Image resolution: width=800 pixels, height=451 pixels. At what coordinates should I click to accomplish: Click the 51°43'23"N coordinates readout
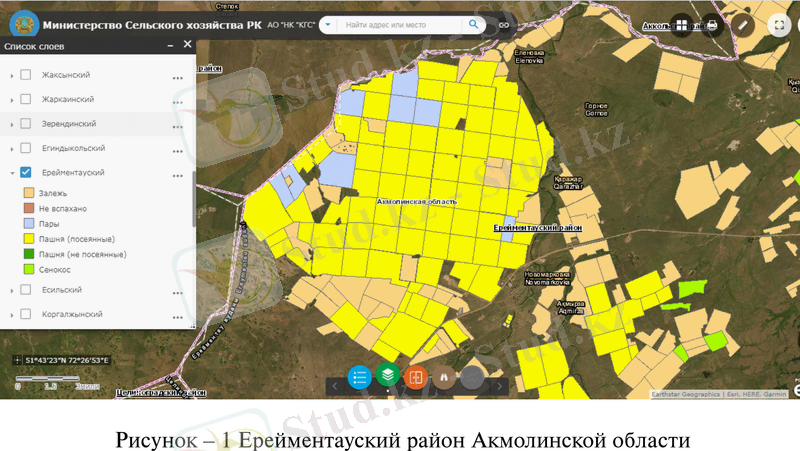pos(67,360)
